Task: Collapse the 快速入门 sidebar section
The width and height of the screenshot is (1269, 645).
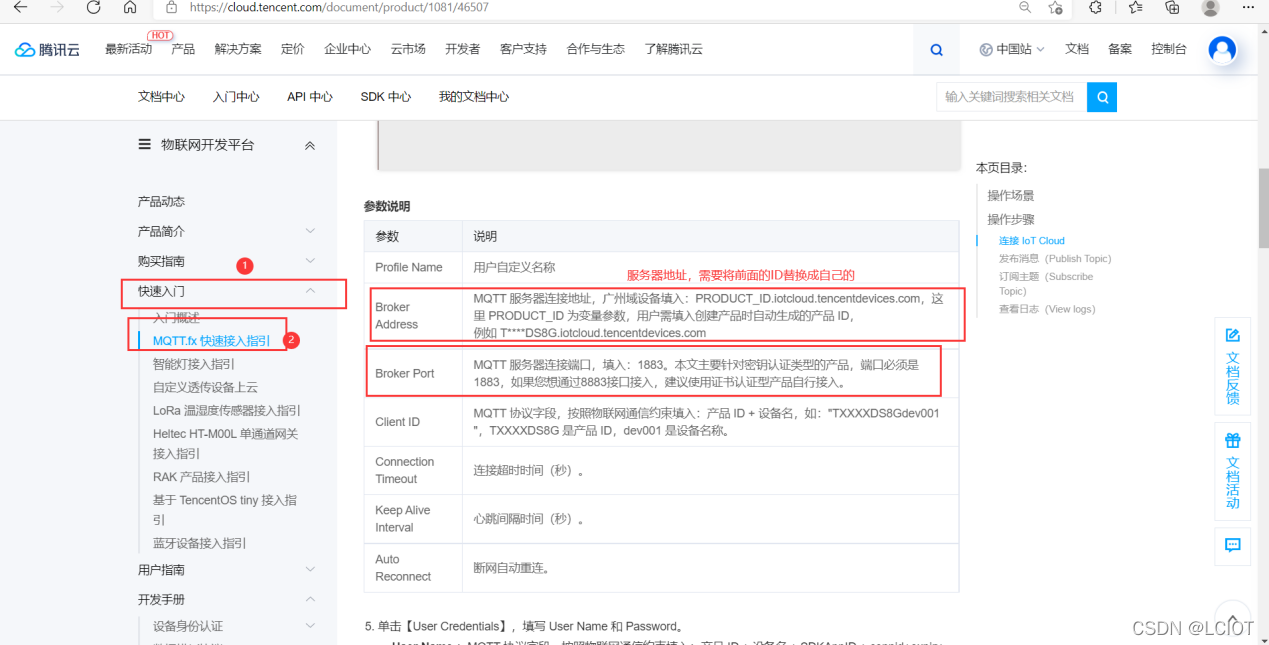Action: (x=310, y=291)
